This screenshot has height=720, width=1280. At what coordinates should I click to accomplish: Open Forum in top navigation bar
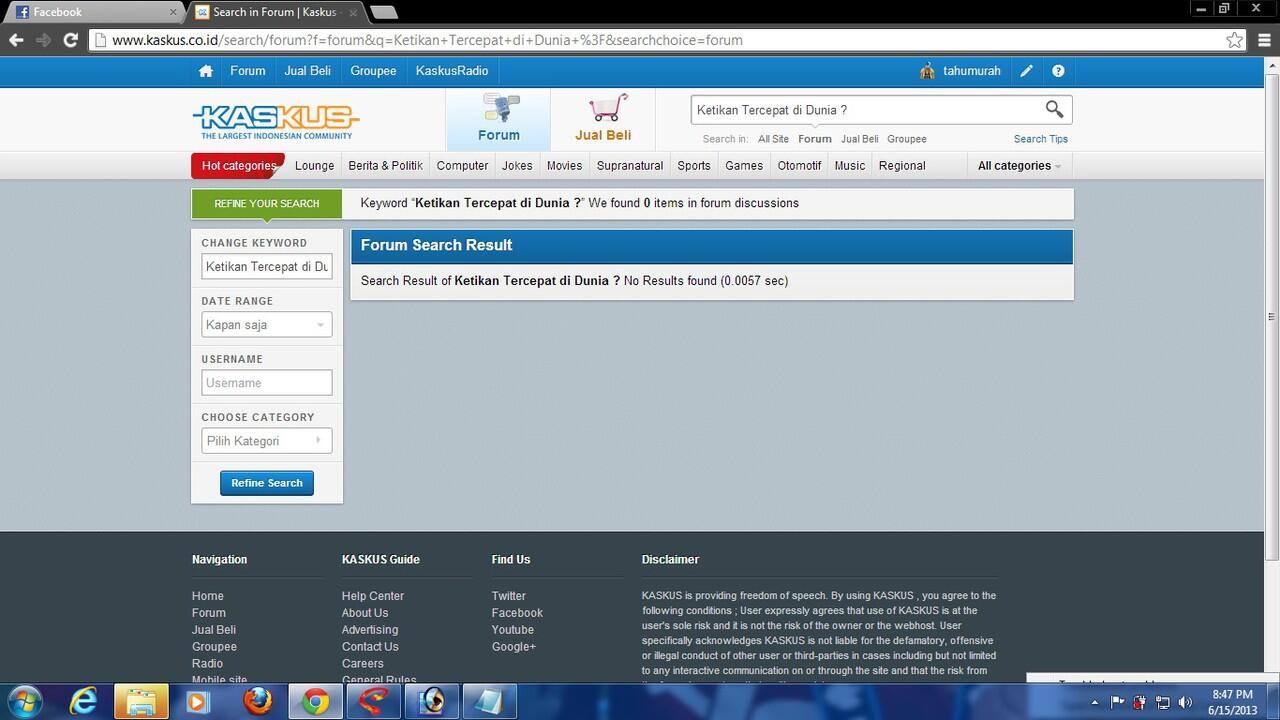coord(248,71)
